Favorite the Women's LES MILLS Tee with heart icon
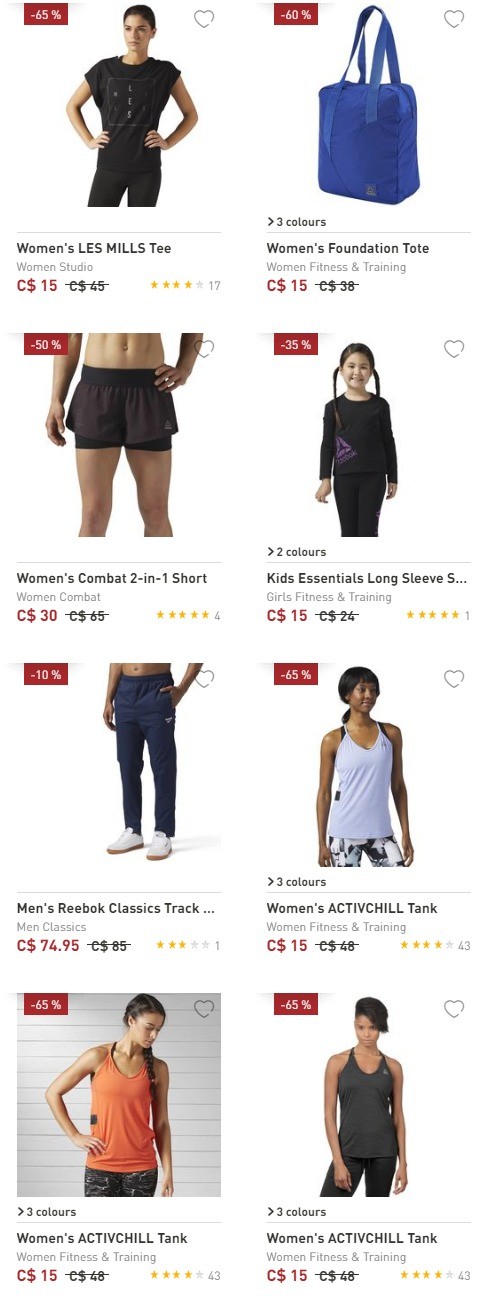Image resolution: width=487 pixels, height=1302 pixels. click(x=204, y=18)
